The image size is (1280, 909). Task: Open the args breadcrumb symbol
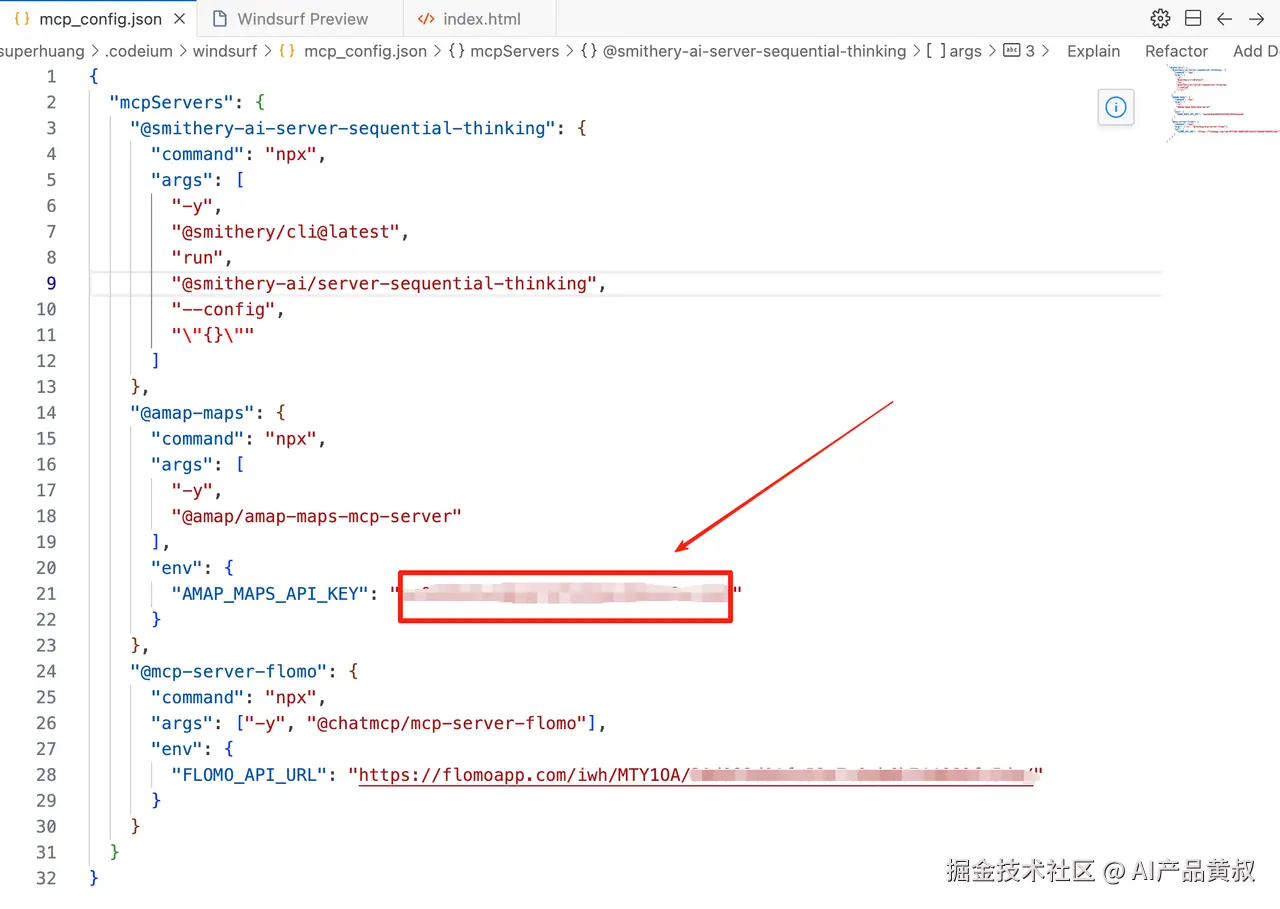coord(953,51)
